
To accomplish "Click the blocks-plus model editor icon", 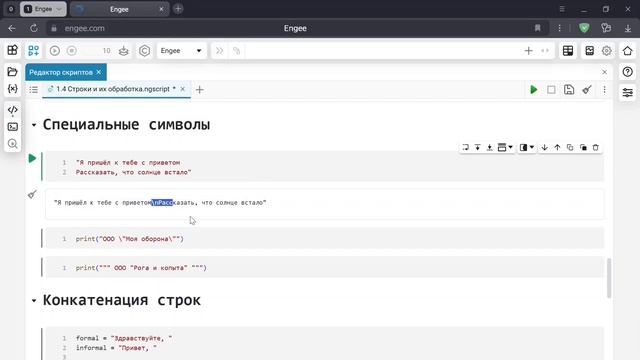I will coord(33,51).
